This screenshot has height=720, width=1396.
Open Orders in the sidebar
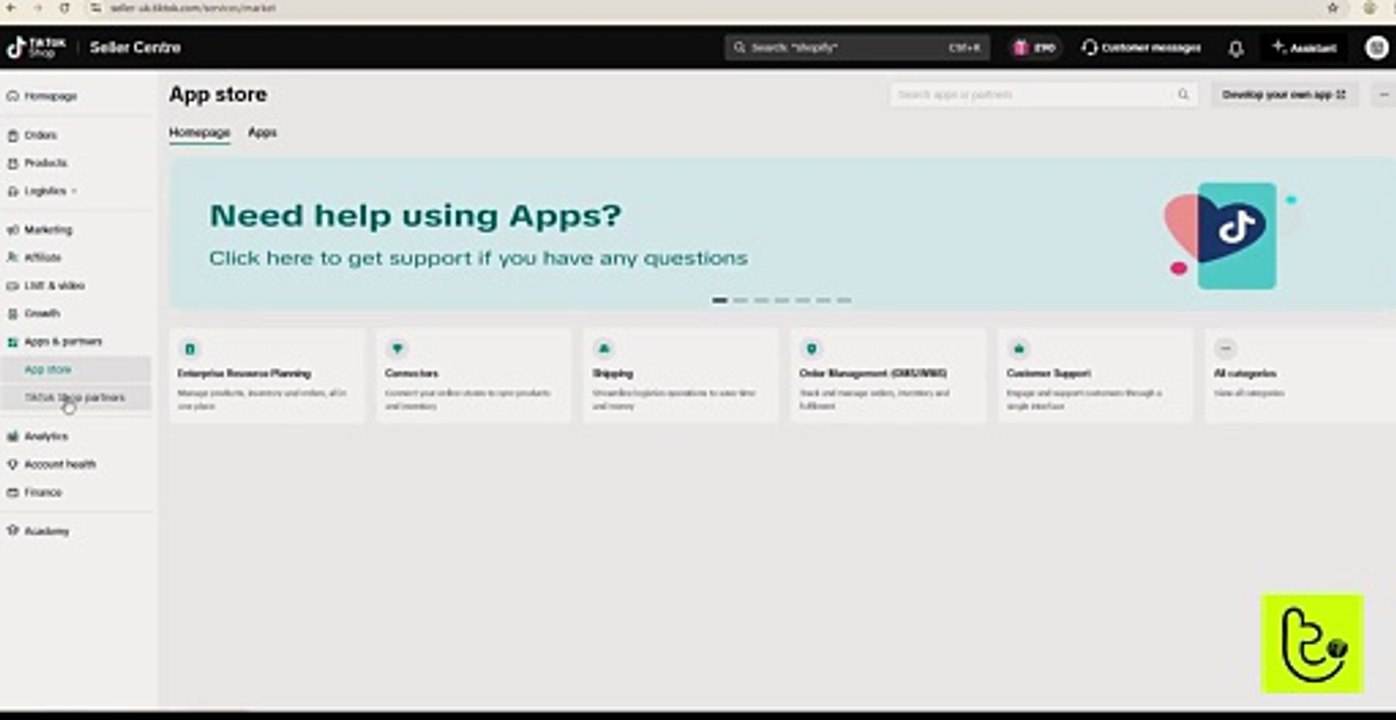40,135
